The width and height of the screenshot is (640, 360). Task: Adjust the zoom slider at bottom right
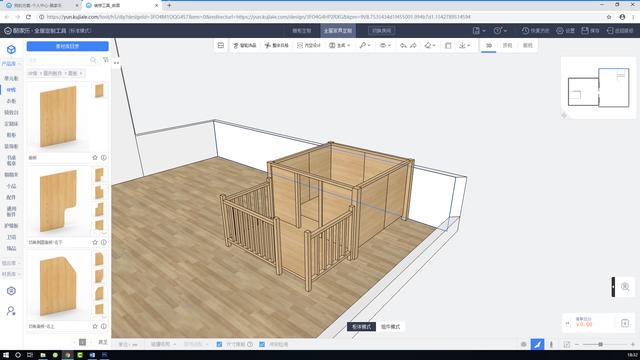pyautogui.click(x=600, y=344)
